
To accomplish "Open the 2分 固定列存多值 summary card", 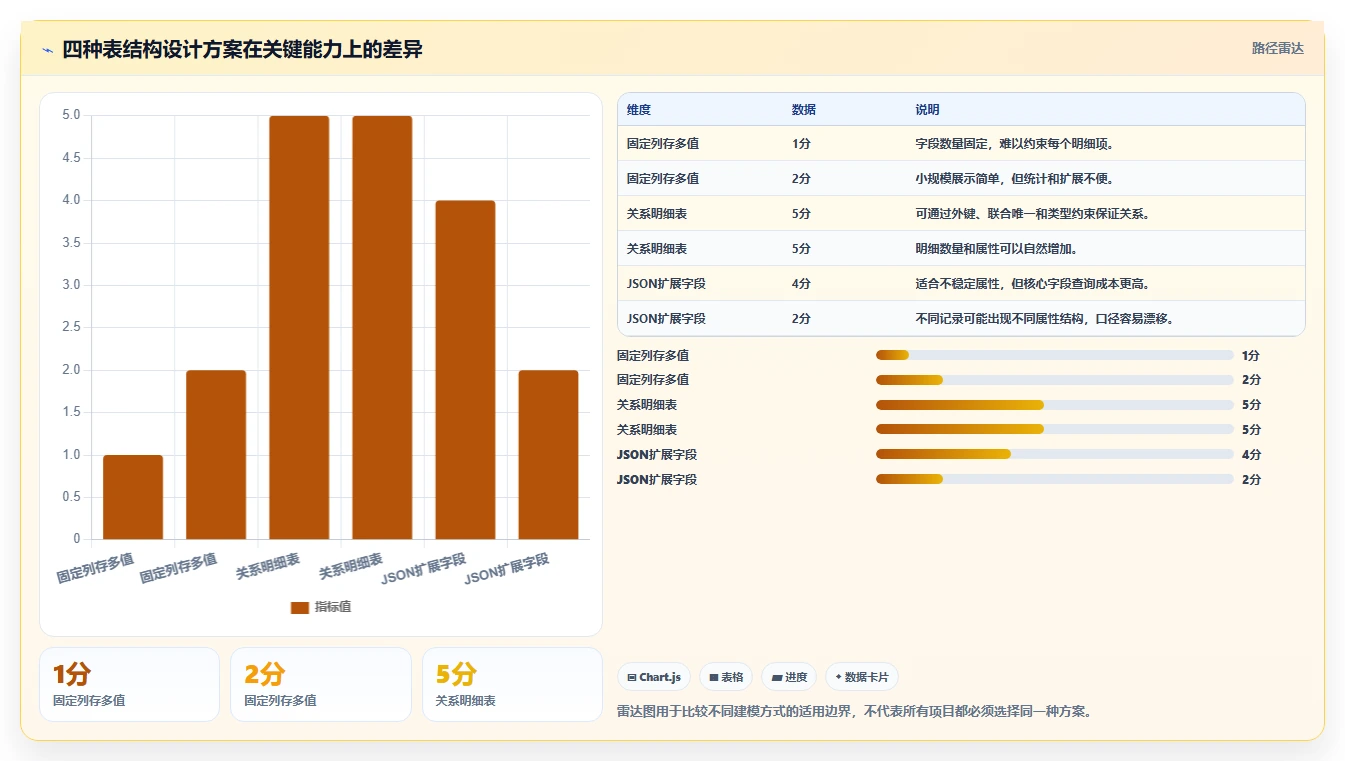I will coord(321,684).
